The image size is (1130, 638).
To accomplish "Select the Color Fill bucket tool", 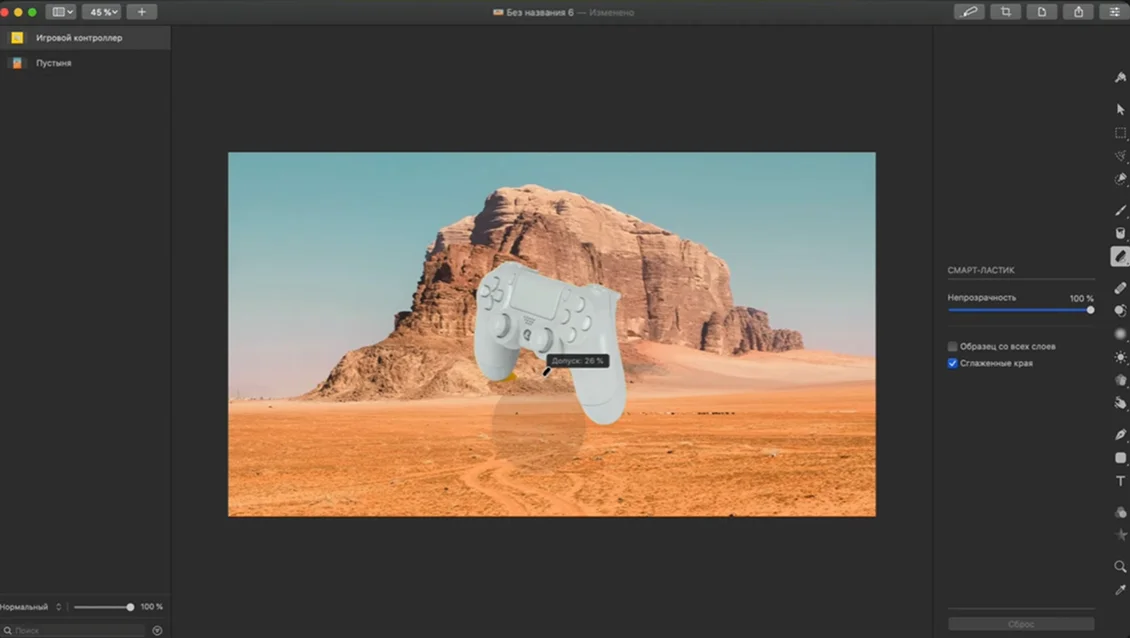I will (1120, 233).
